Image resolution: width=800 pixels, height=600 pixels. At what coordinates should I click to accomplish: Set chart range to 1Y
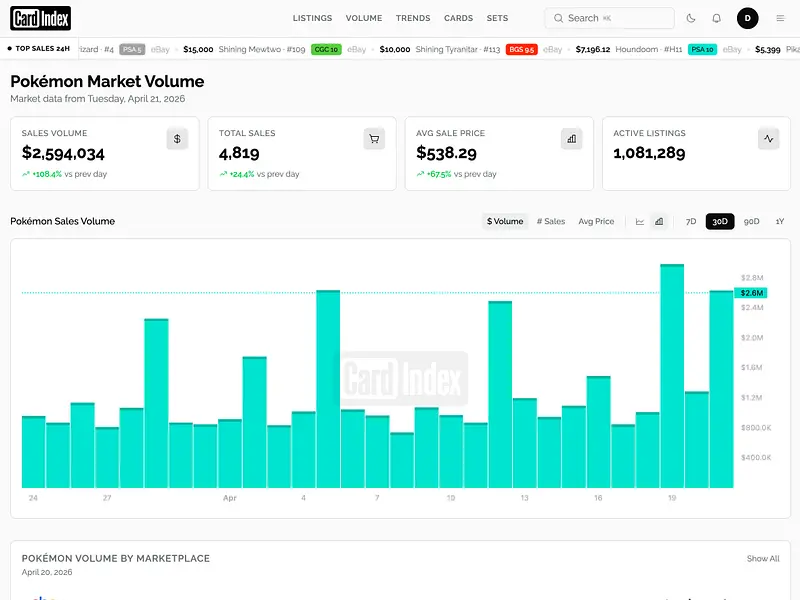click(780, 221)
